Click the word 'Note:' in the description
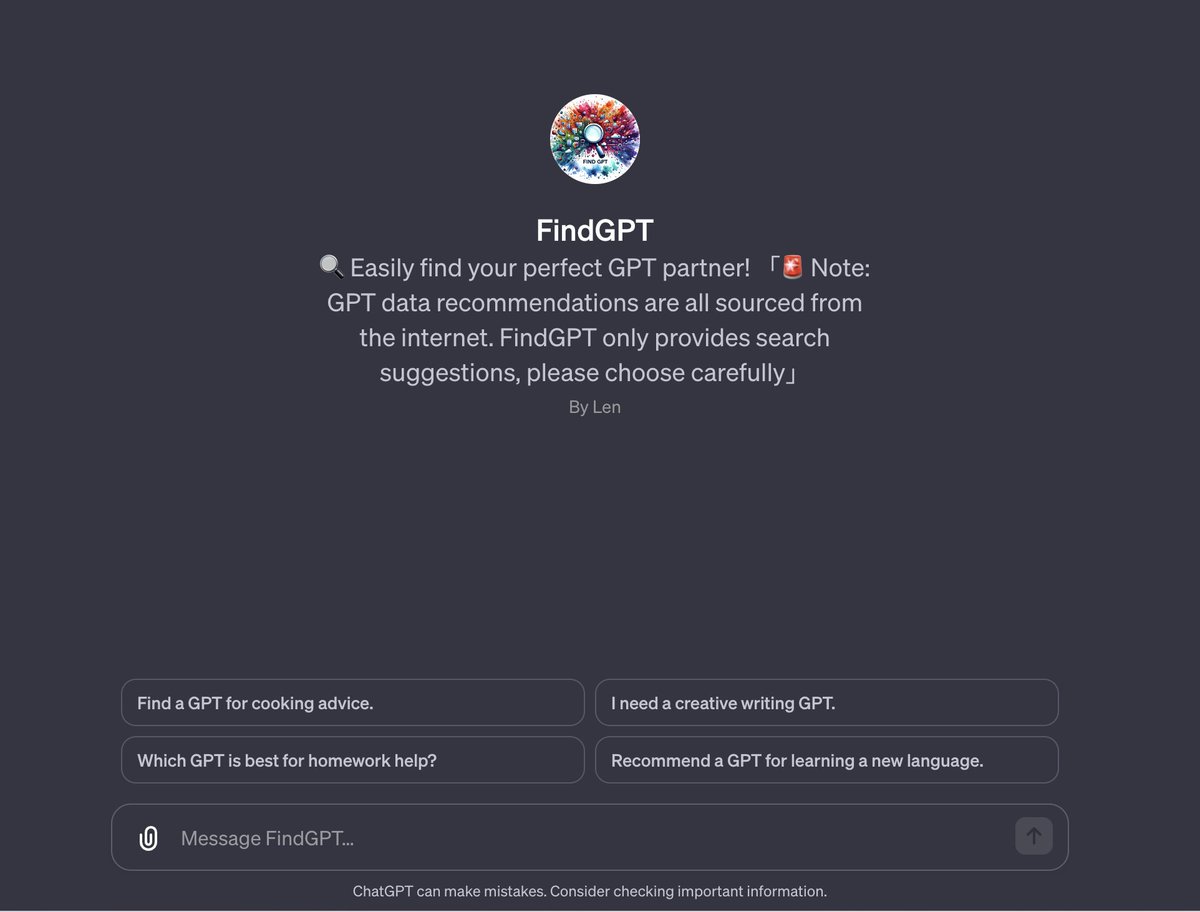Viewport: 1200px width, 912px height. 840,267
